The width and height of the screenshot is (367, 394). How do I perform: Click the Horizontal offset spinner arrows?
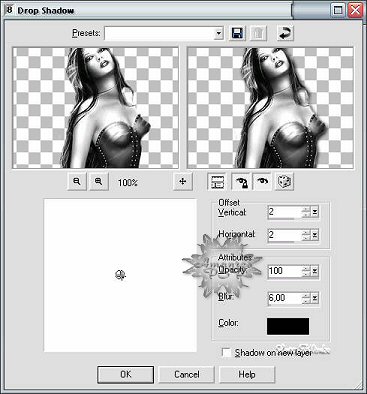coord(306,235)
